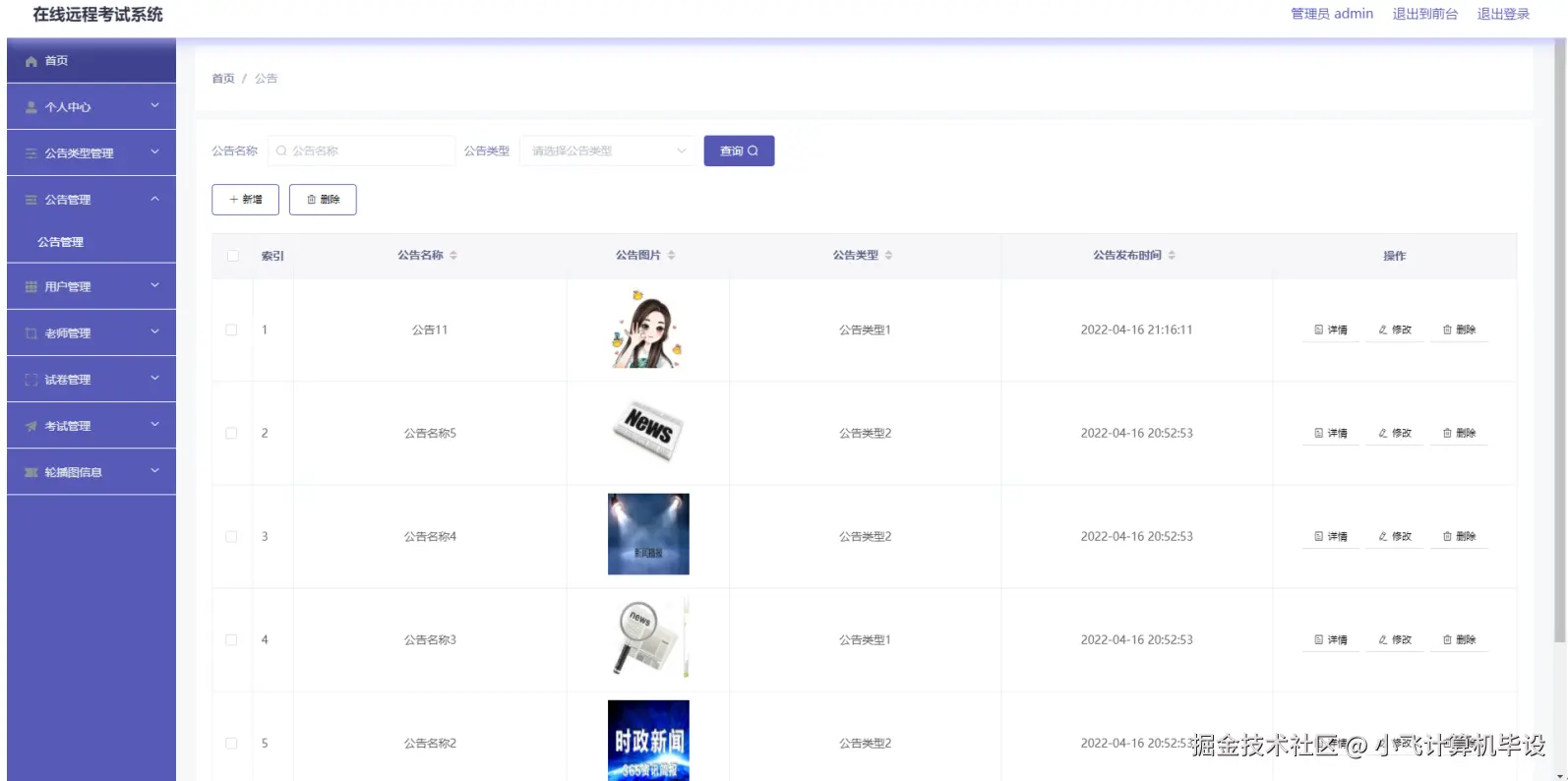
Task: Open 试卷管理 menu label
Action: coord(68,380)
